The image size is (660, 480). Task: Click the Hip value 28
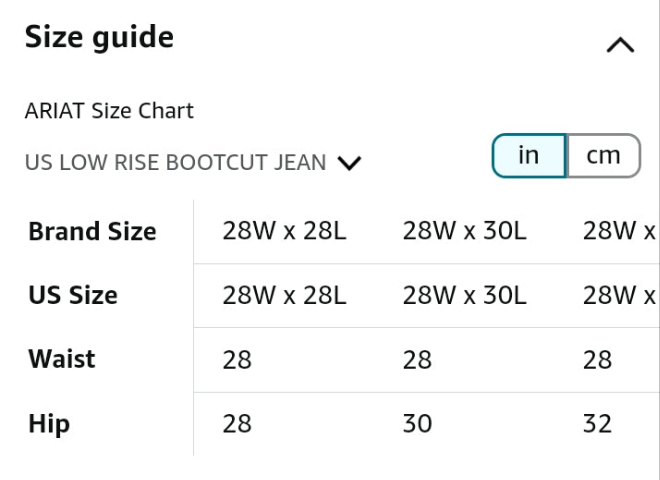[x=237, y=424]
